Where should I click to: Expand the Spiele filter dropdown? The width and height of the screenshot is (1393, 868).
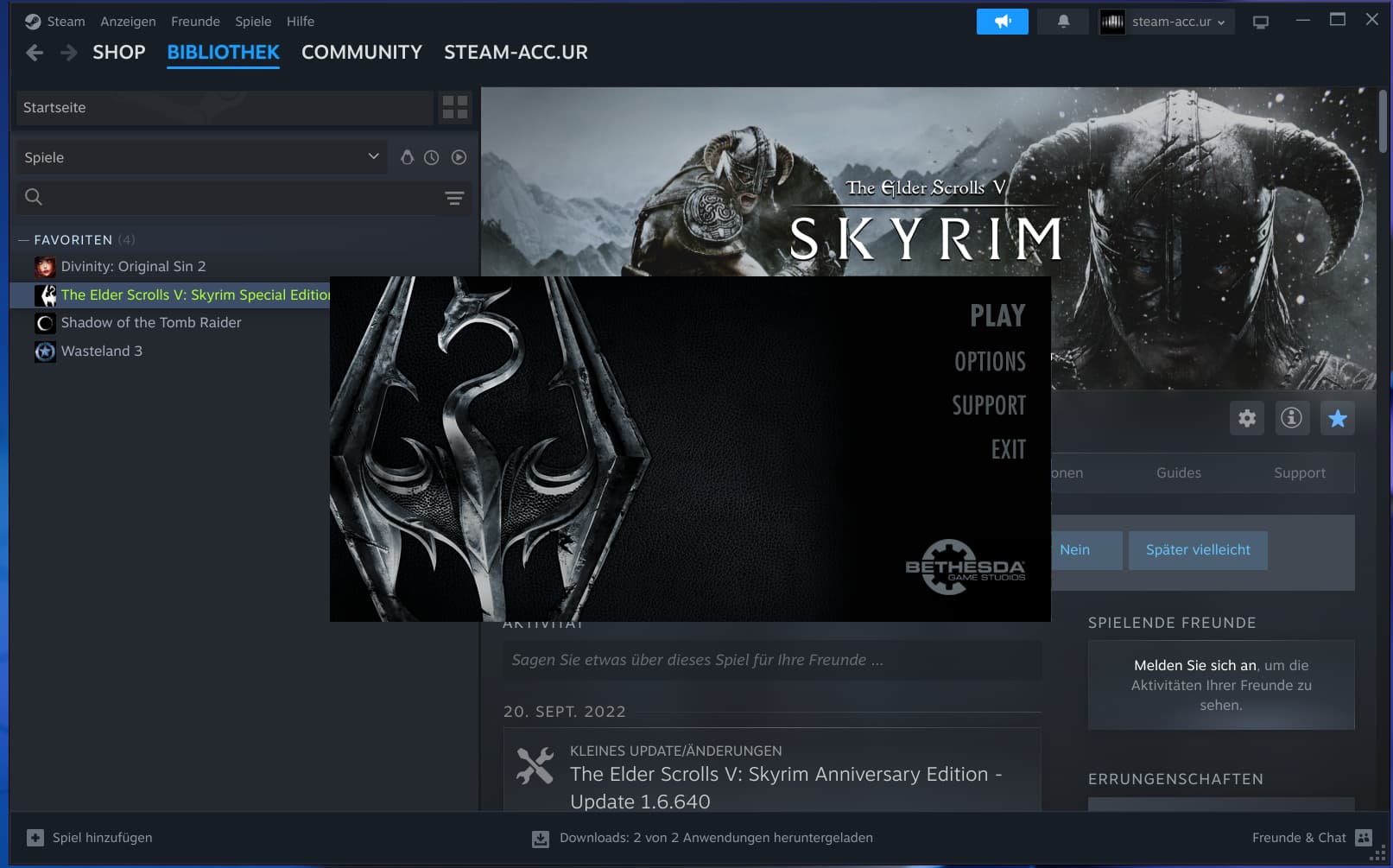pos(200,157)
